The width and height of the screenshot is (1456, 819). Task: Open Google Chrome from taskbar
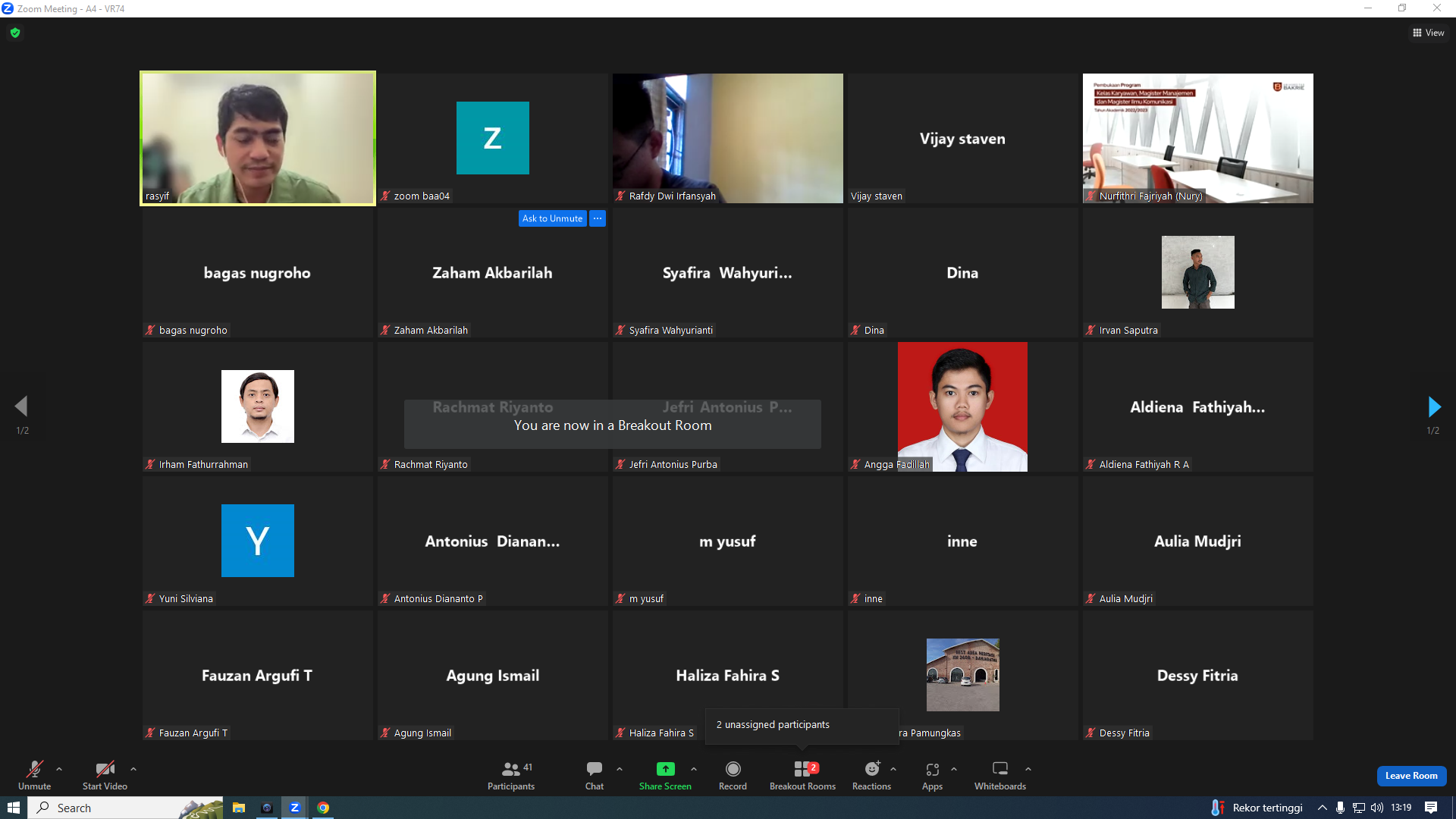323,808
